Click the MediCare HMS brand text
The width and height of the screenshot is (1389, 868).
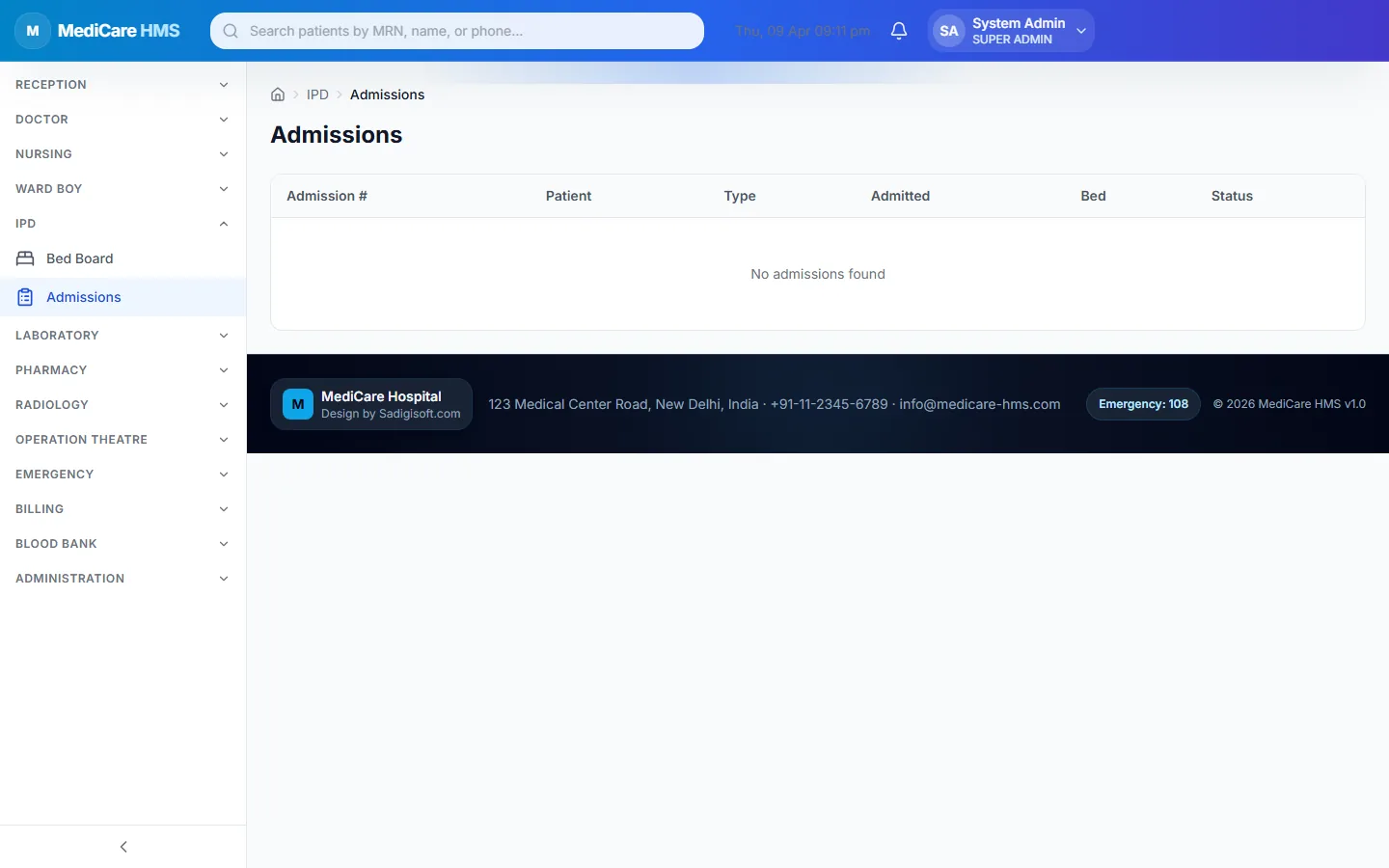click(119, 31)
